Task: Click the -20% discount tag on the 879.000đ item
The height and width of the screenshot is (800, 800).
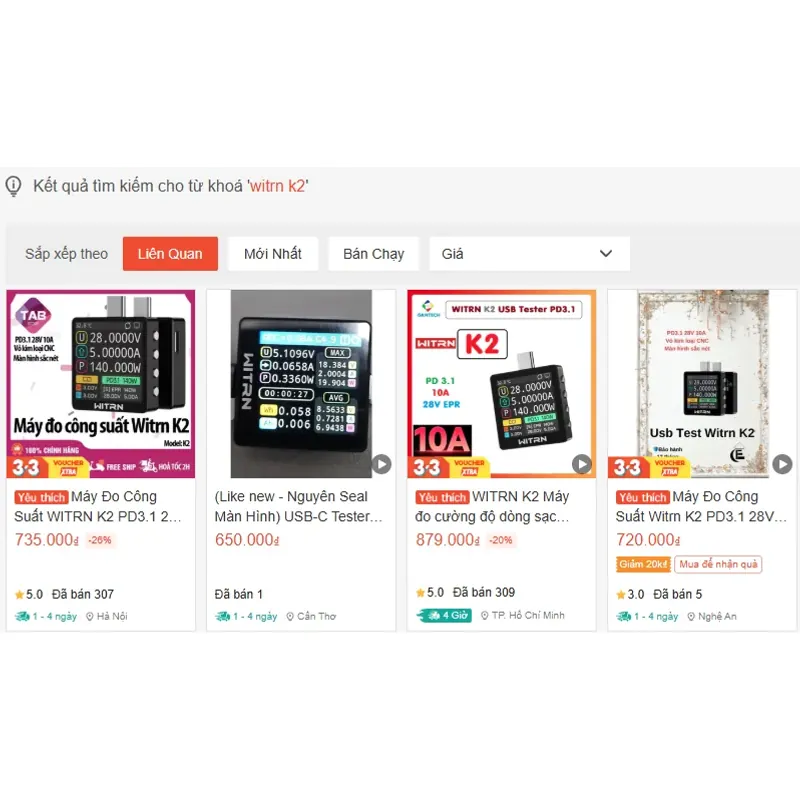Action: [501, 540]
